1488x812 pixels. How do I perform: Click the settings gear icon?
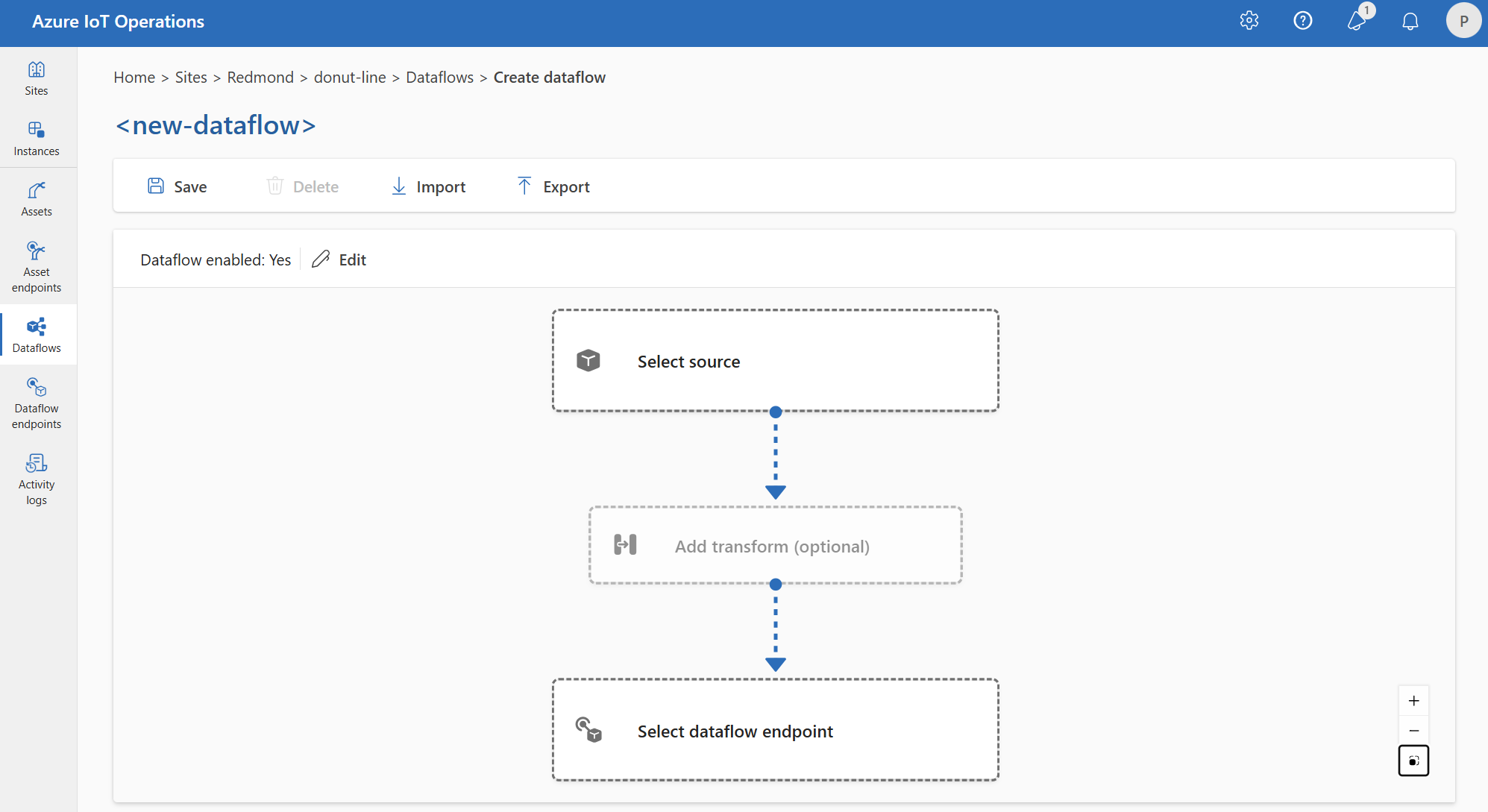coord(1250,20)
